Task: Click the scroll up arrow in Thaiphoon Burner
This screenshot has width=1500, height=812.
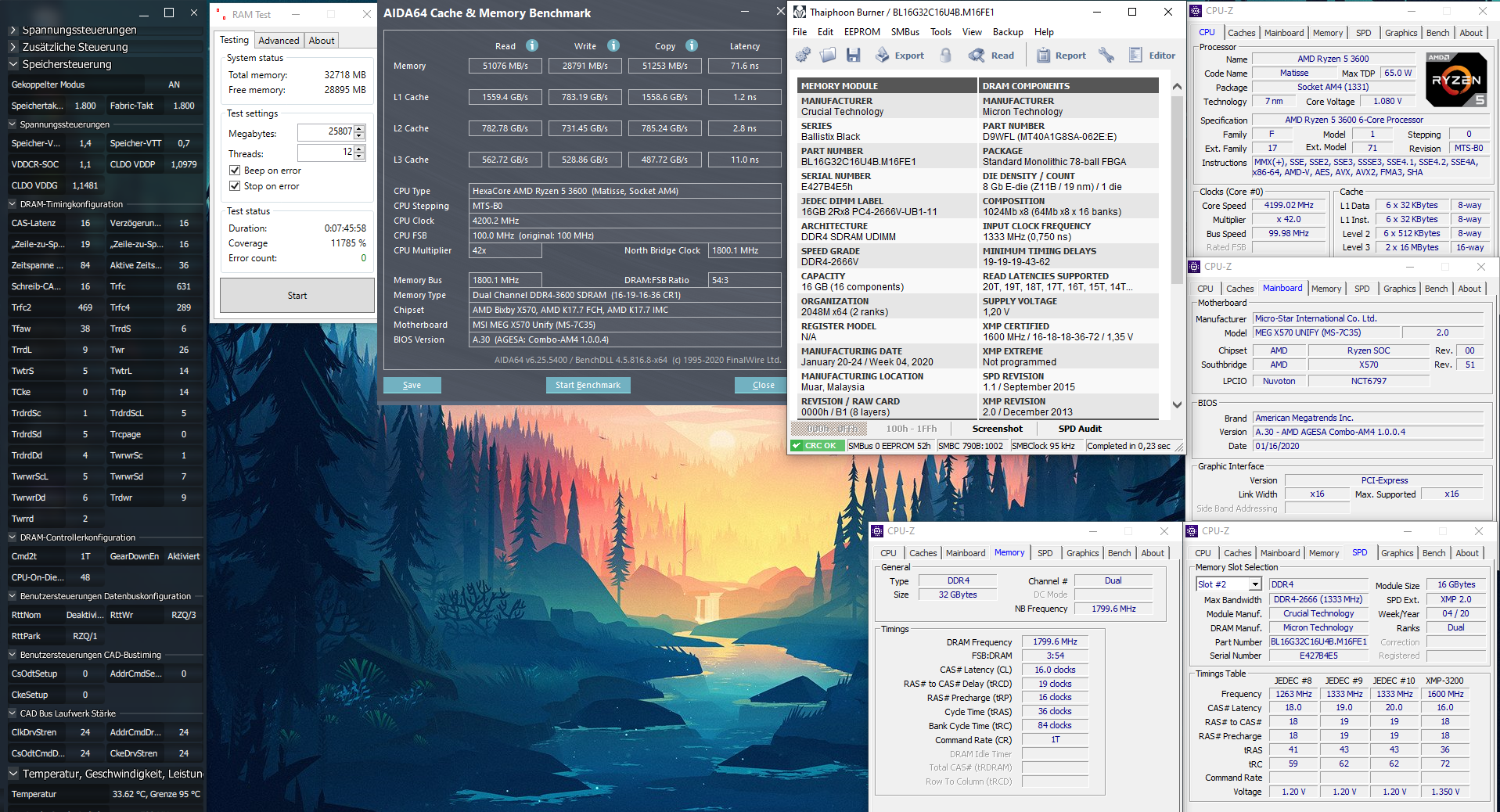Action: 1177,86
